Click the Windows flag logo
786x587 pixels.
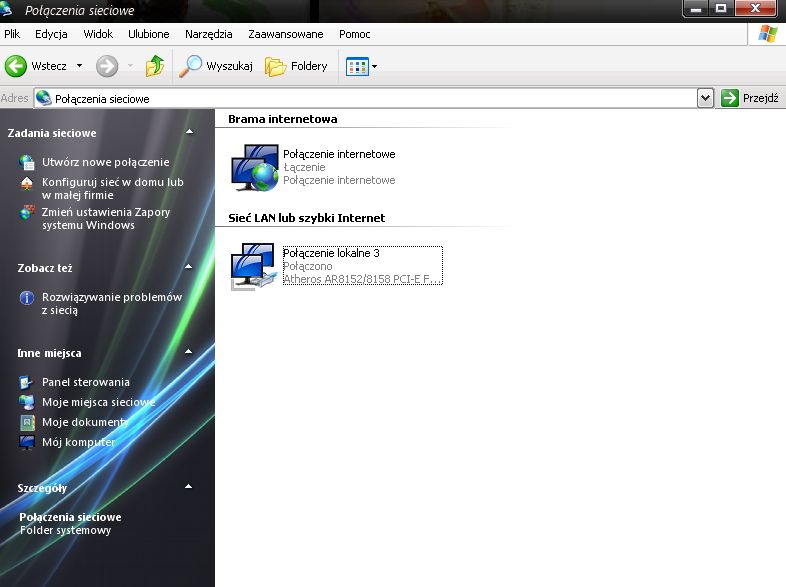tap(767, 34)
